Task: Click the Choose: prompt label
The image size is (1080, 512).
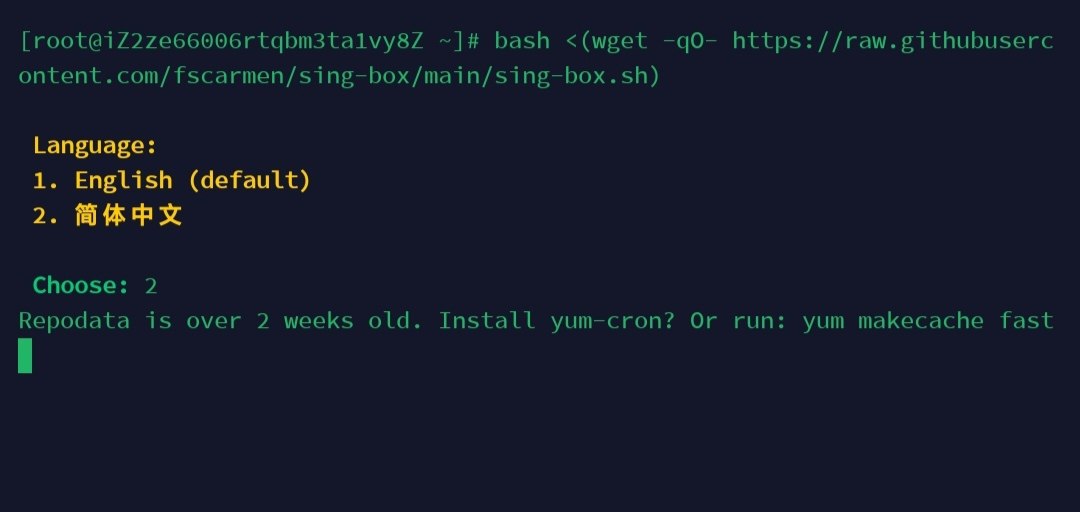Action: point(81,285)
